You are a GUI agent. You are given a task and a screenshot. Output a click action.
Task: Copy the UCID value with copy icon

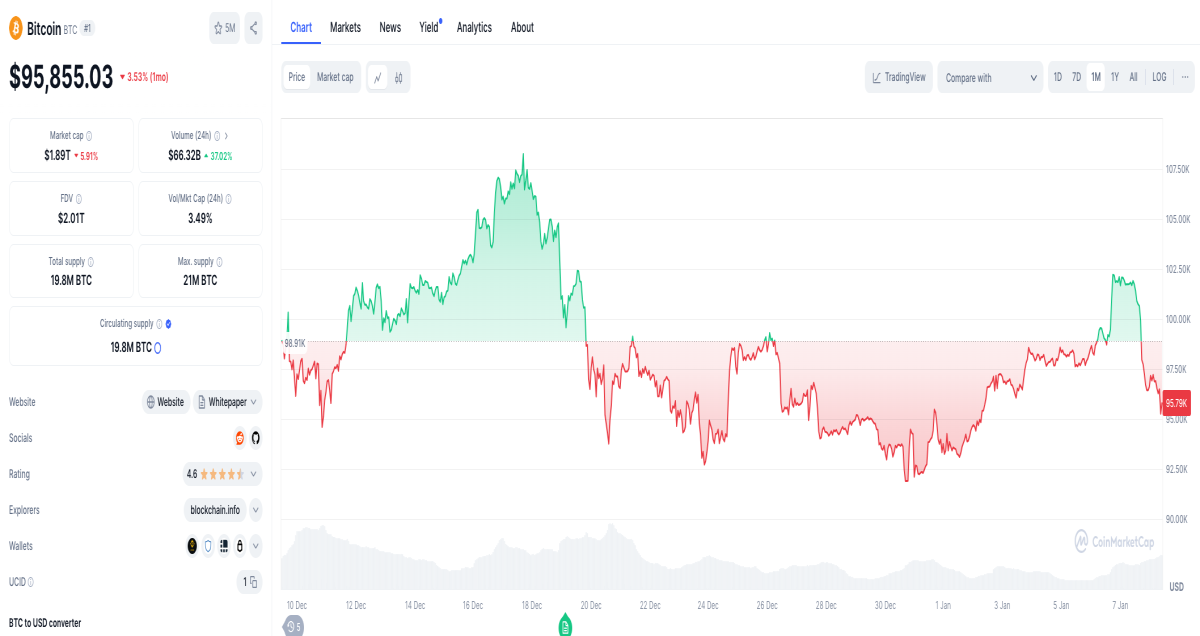250,582
